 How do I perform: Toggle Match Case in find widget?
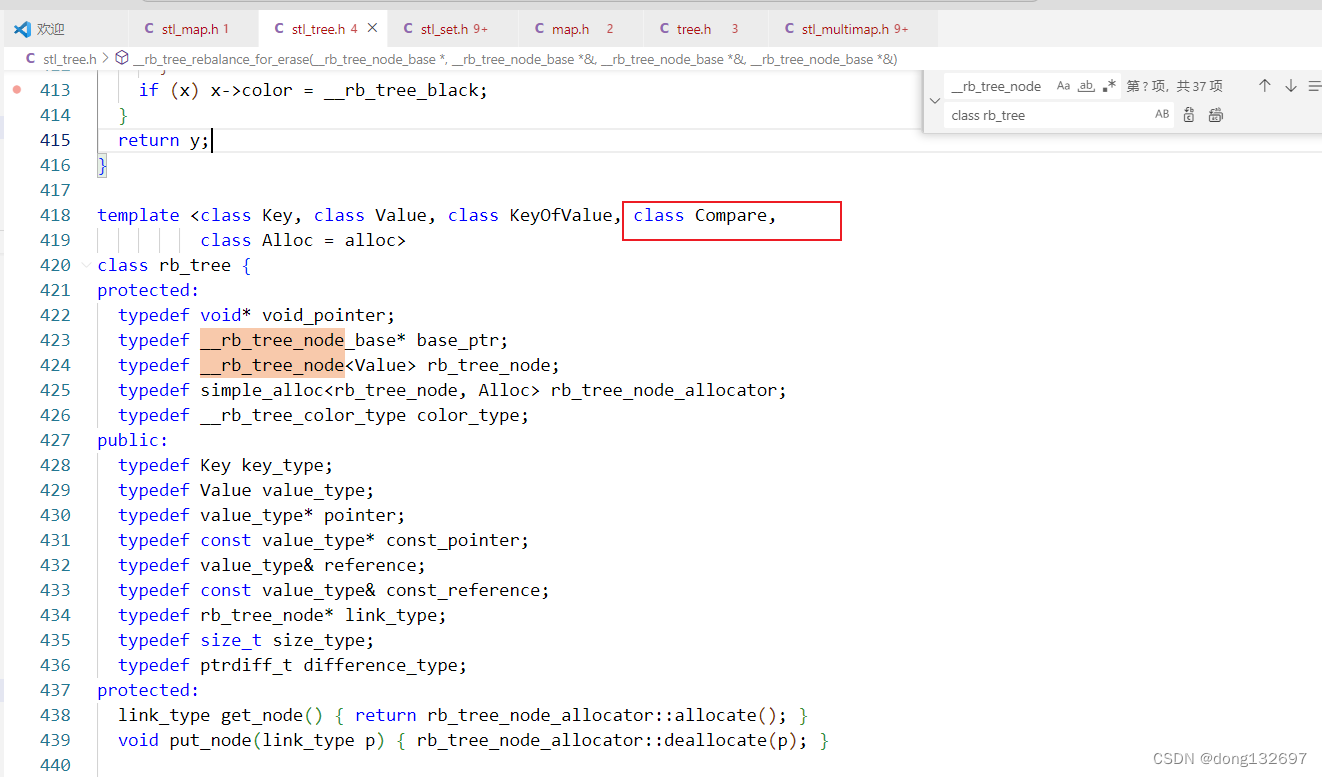point(1063,86)
